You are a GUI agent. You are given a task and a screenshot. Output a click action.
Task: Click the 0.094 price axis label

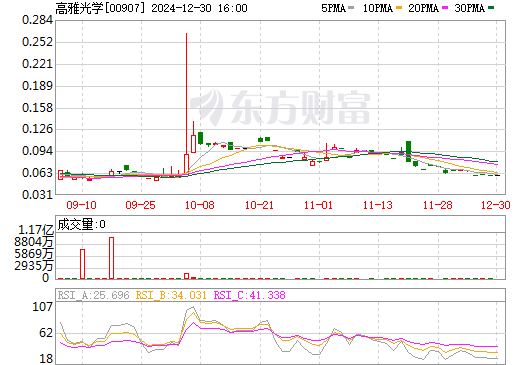(37, 151)
